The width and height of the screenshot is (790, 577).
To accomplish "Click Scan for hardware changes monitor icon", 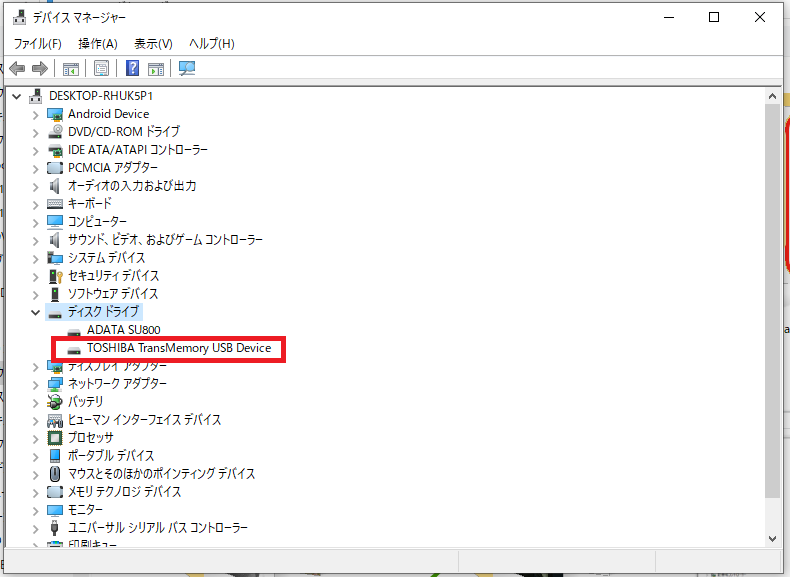I will click(187, 69).
